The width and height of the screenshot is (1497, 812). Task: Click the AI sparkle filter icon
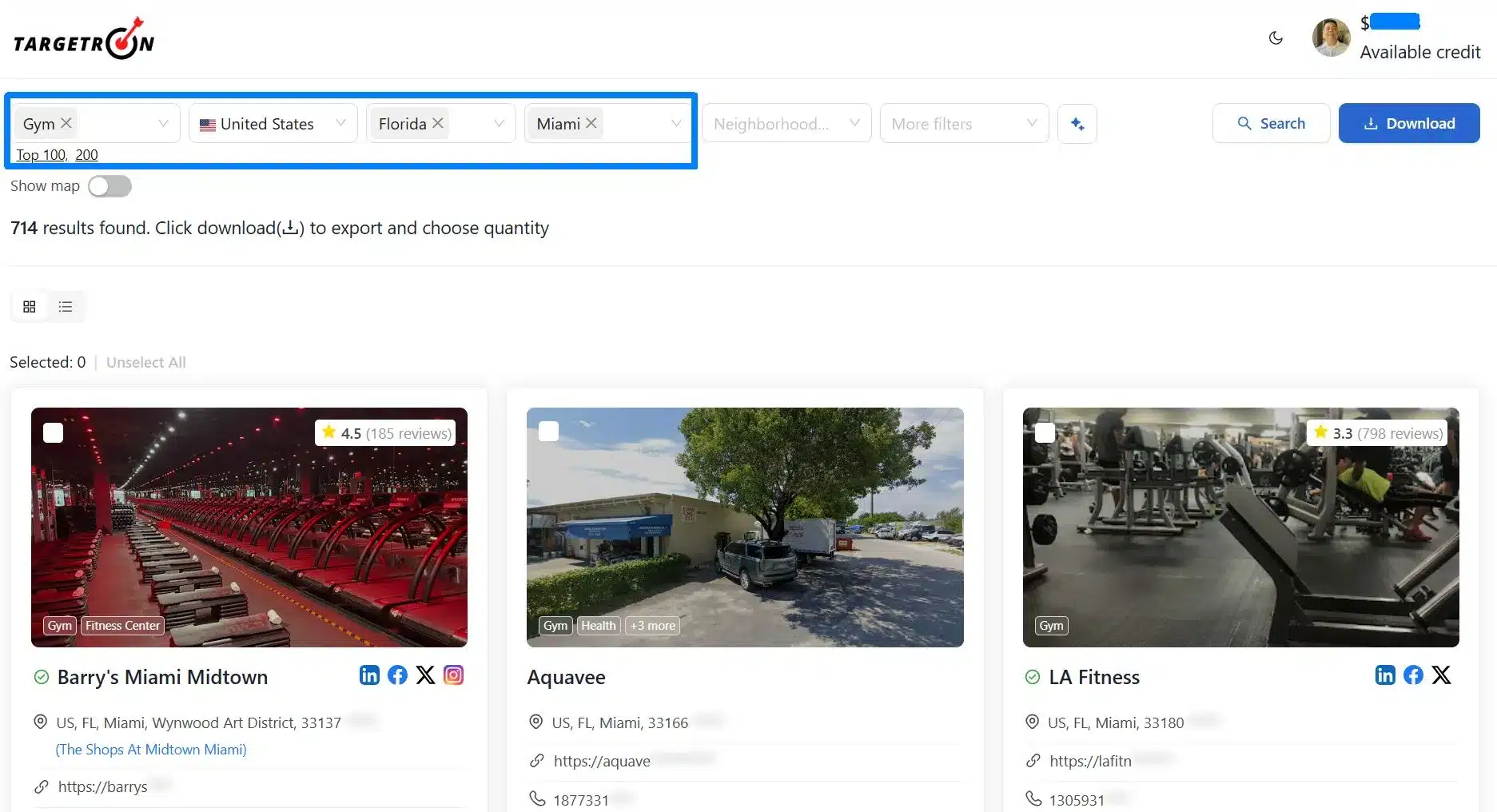[x=1077, y=124]
